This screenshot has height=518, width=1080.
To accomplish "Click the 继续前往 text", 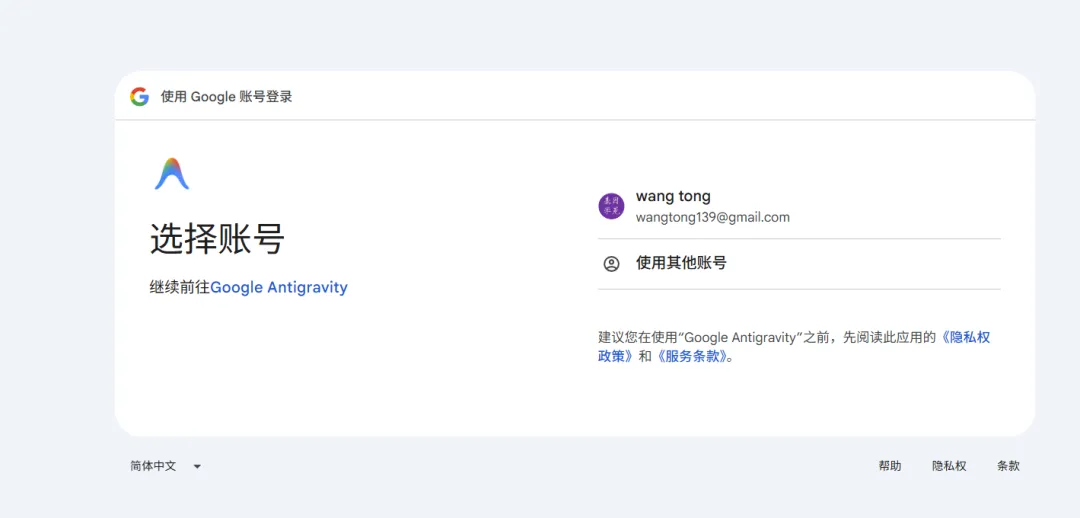I will point(180,287).
